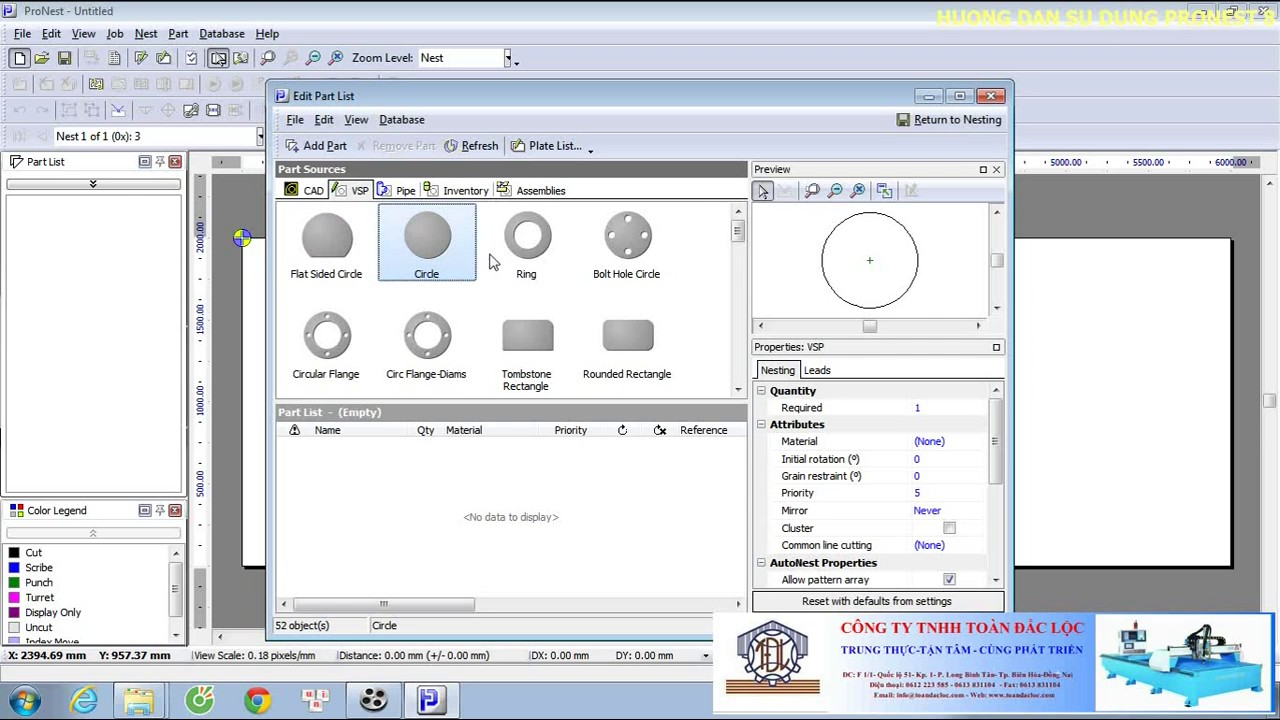Open the Job menu in ProNest menu bar
1280x720 pixels.
[115, 34]
